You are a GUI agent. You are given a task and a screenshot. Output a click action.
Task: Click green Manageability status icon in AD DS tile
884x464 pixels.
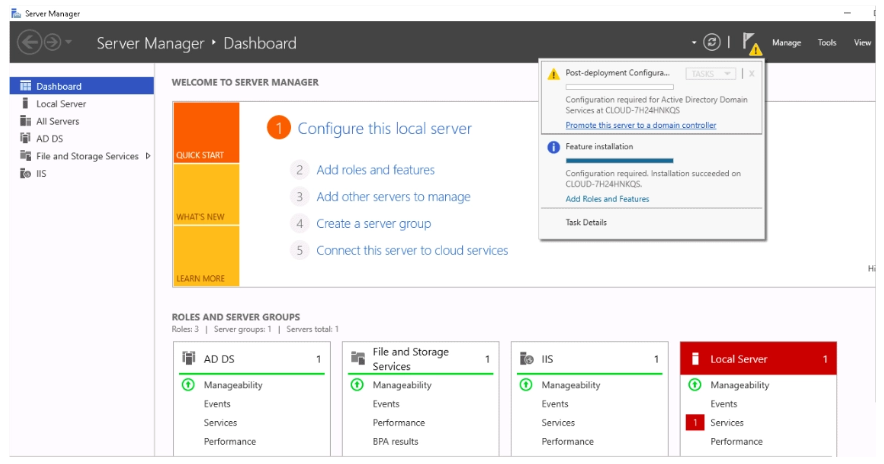(x=188, y=385)
